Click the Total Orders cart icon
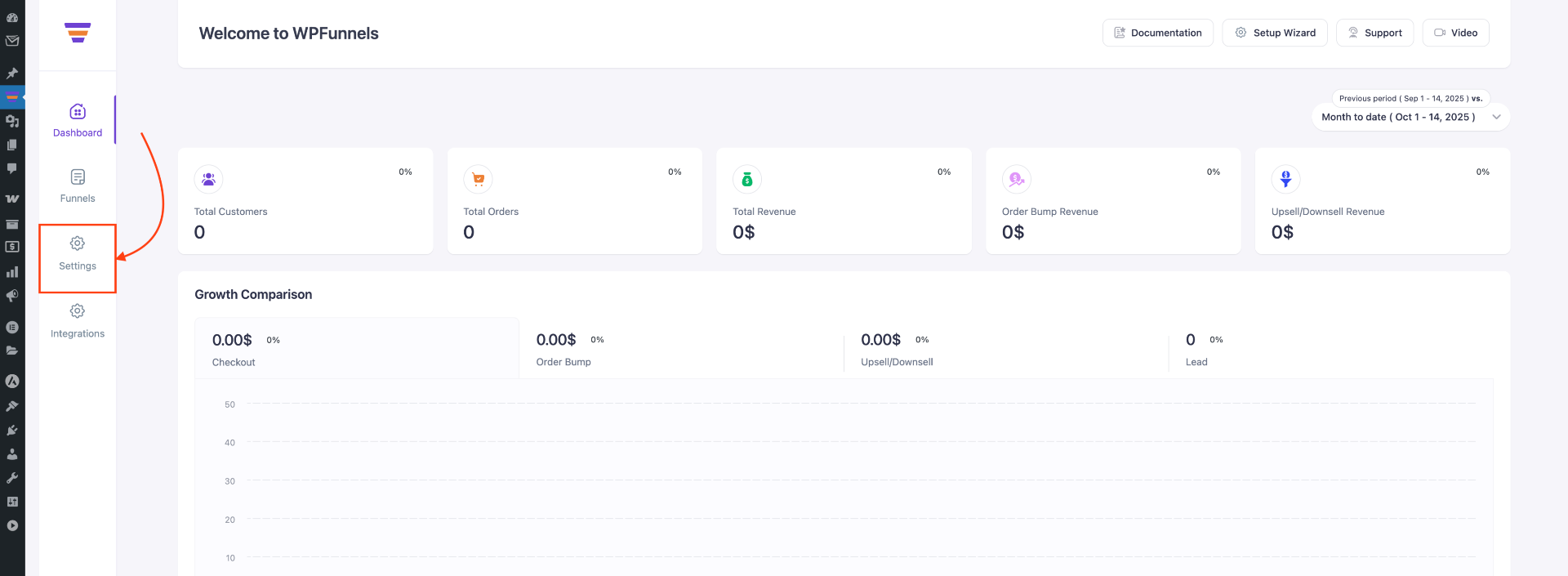The image size is (1568, 576). pos(478,179)
